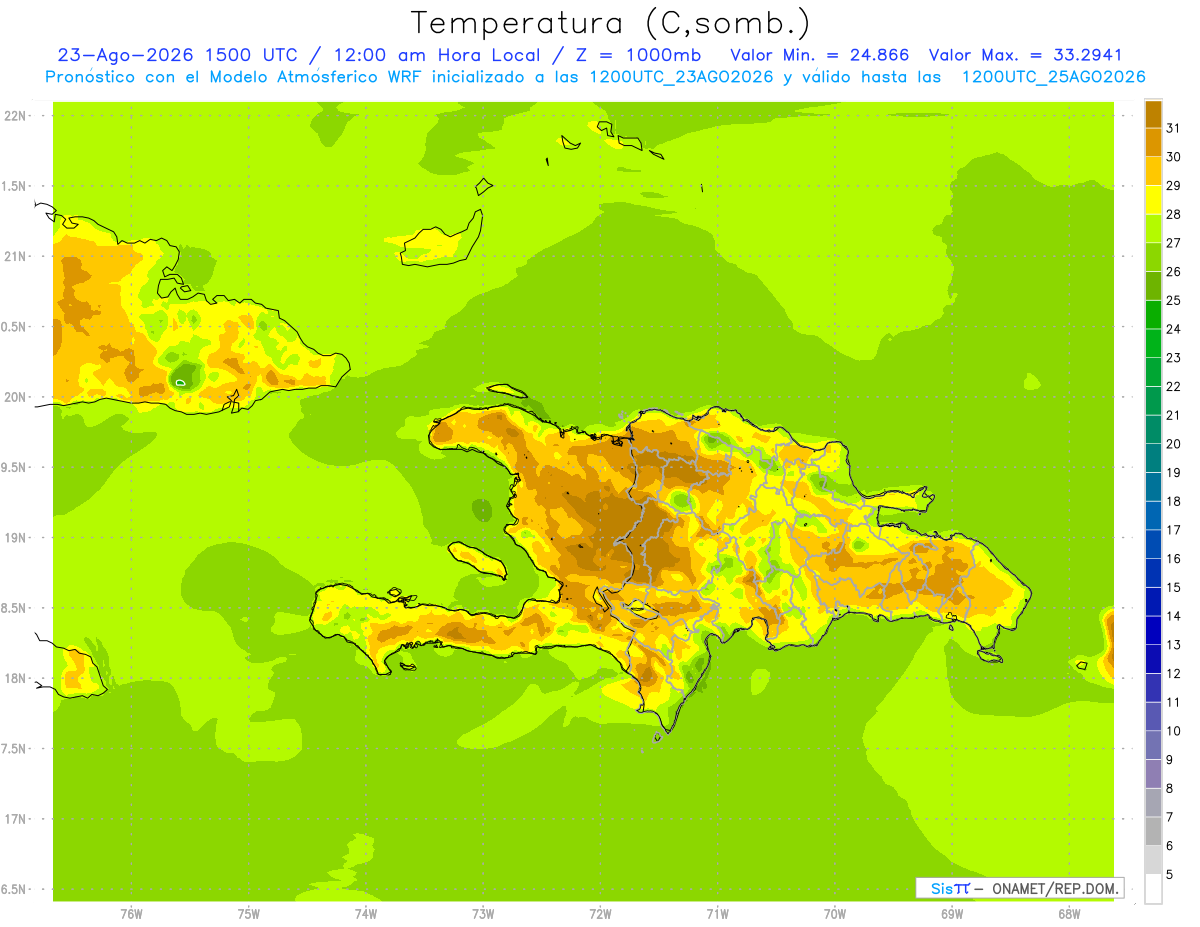Screen dimensions: 1200x927
Task: Click the 5 degree white legend swatch
Action: coord(1153,889)
